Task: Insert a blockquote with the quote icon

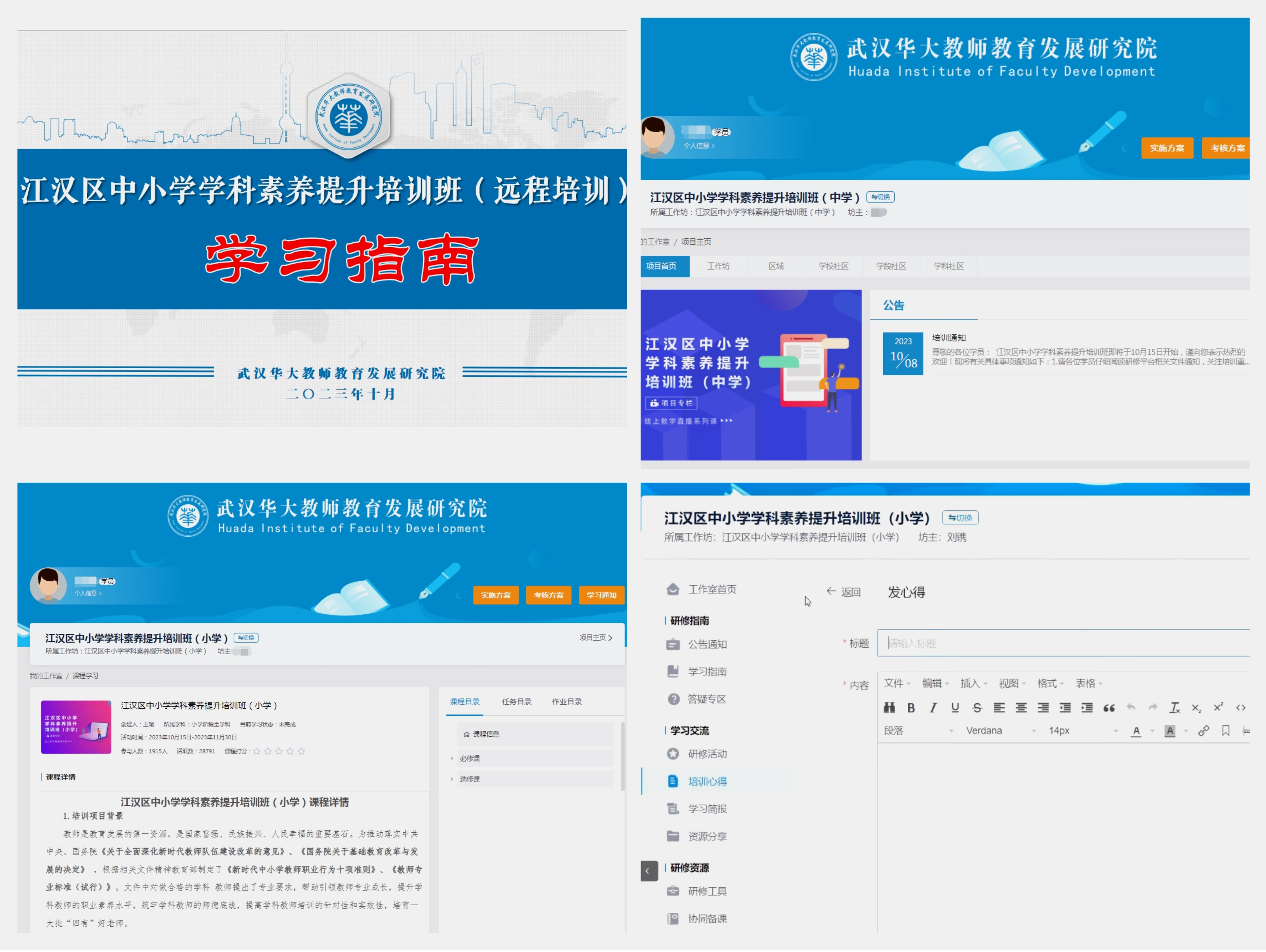Action: pyautogui.click(x=1109, y=708)
